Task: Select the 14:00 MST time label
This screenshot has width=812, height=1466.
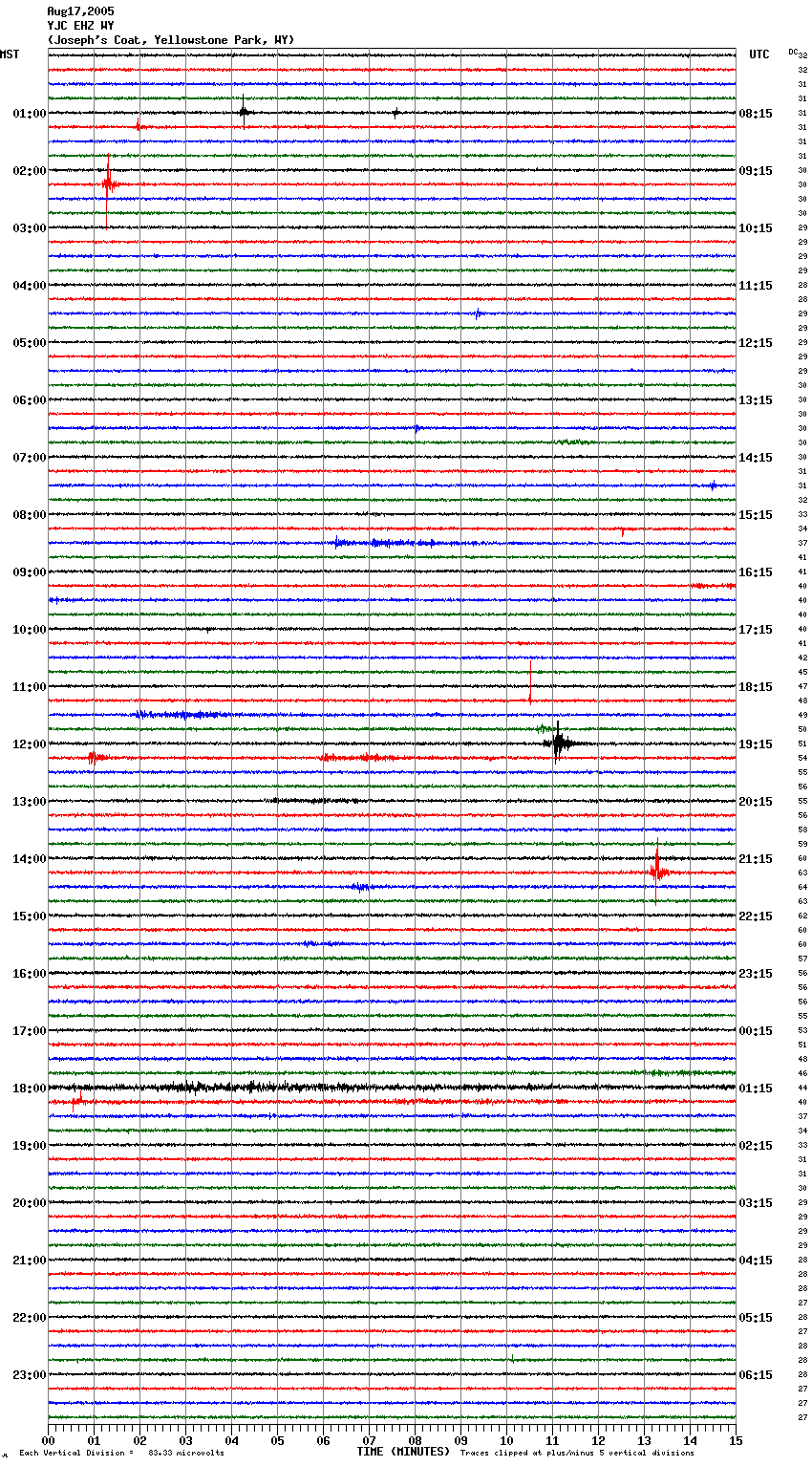Action: [30, 859]
